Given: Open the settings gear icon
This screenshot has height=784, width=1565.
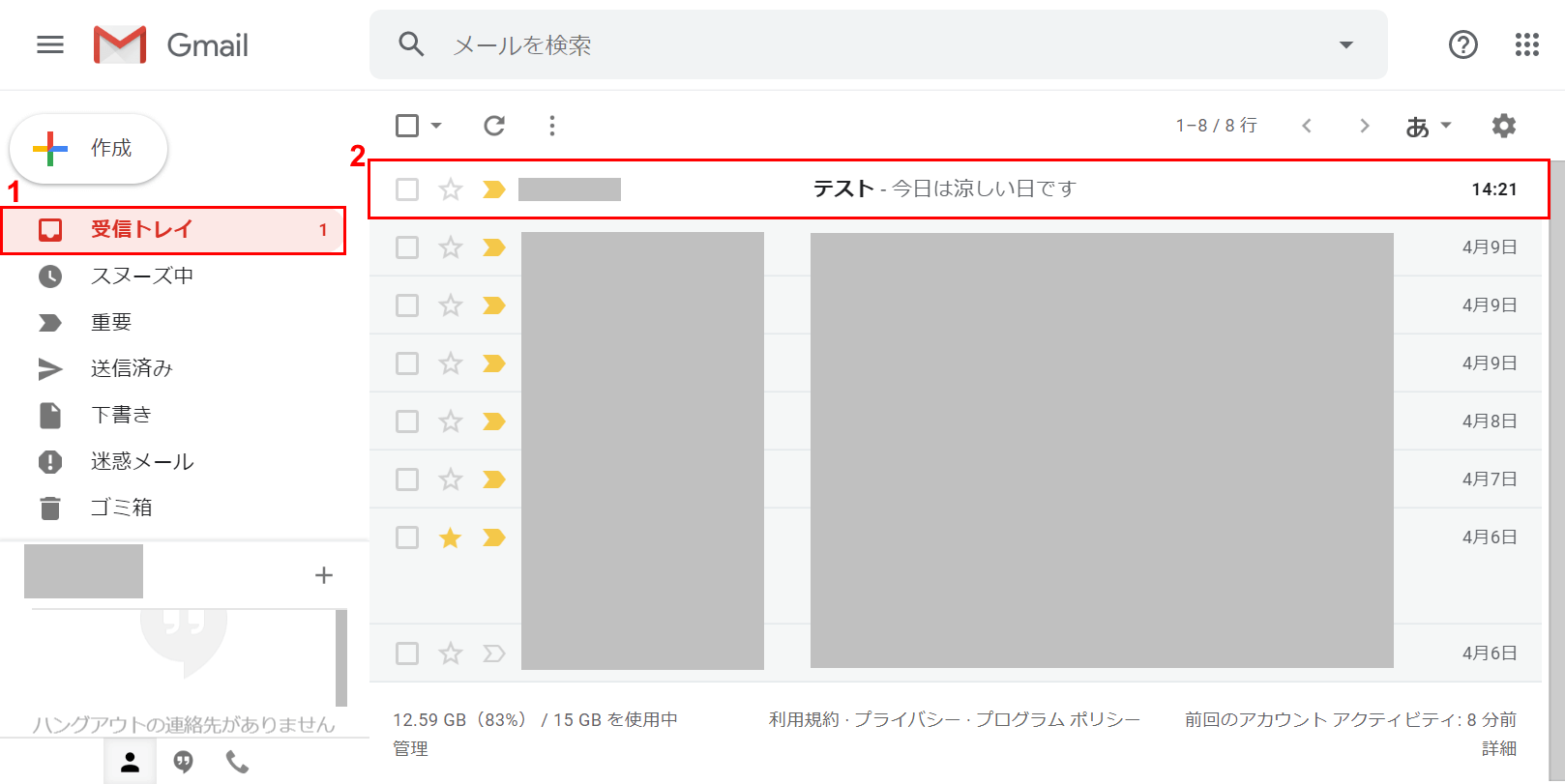Looking at the screenshot, I should tap(1503, 126).
